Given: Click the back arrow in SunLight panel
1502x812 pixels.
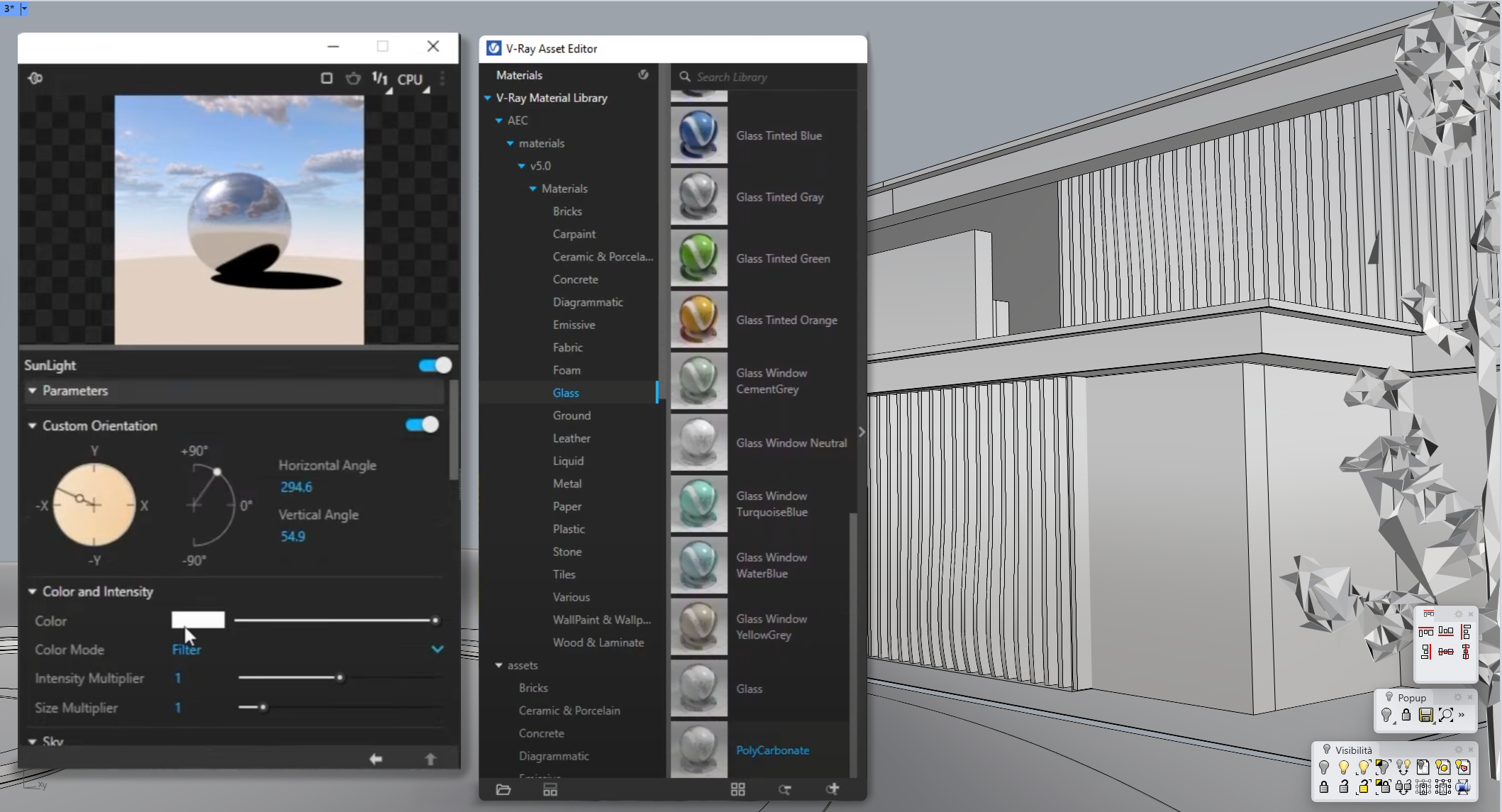Looking at the screenshot, I should 376,759.
